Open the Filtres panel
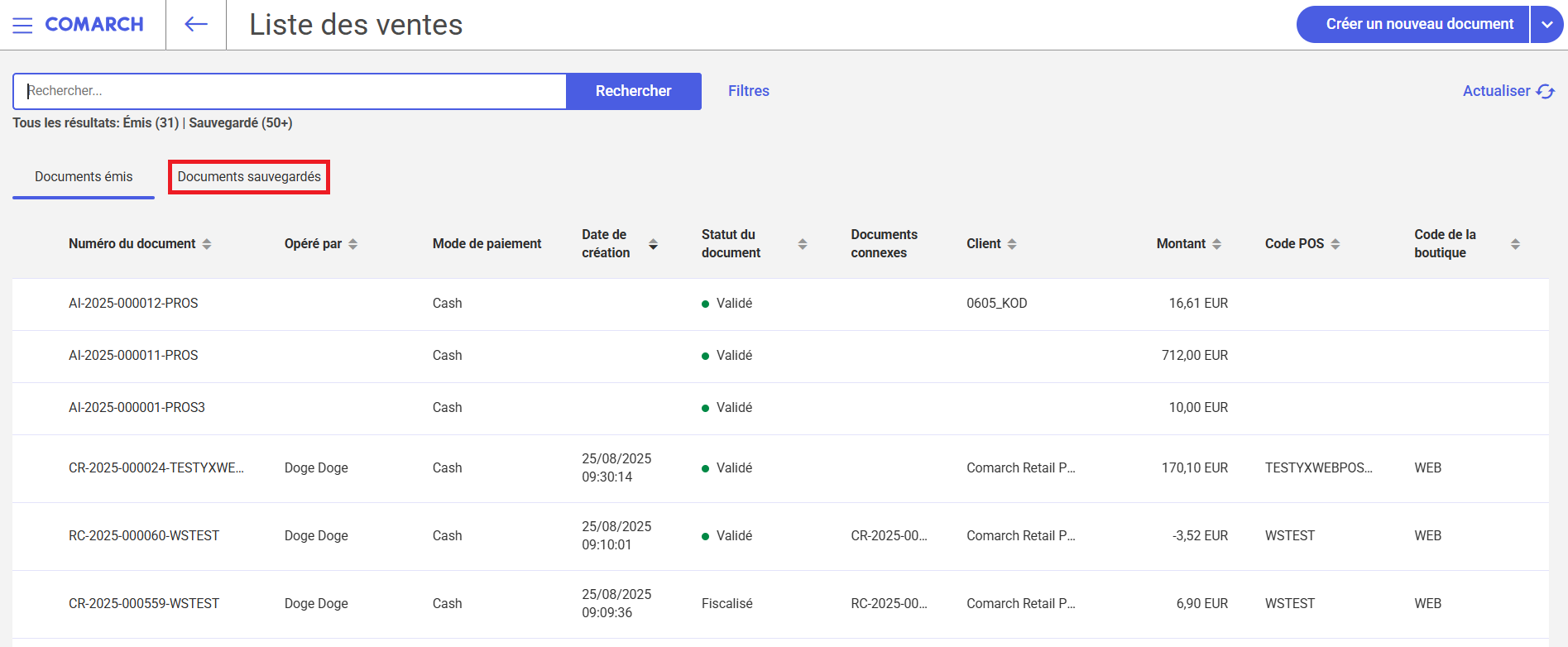This screenshot has height=647, width=1568. 748,91
